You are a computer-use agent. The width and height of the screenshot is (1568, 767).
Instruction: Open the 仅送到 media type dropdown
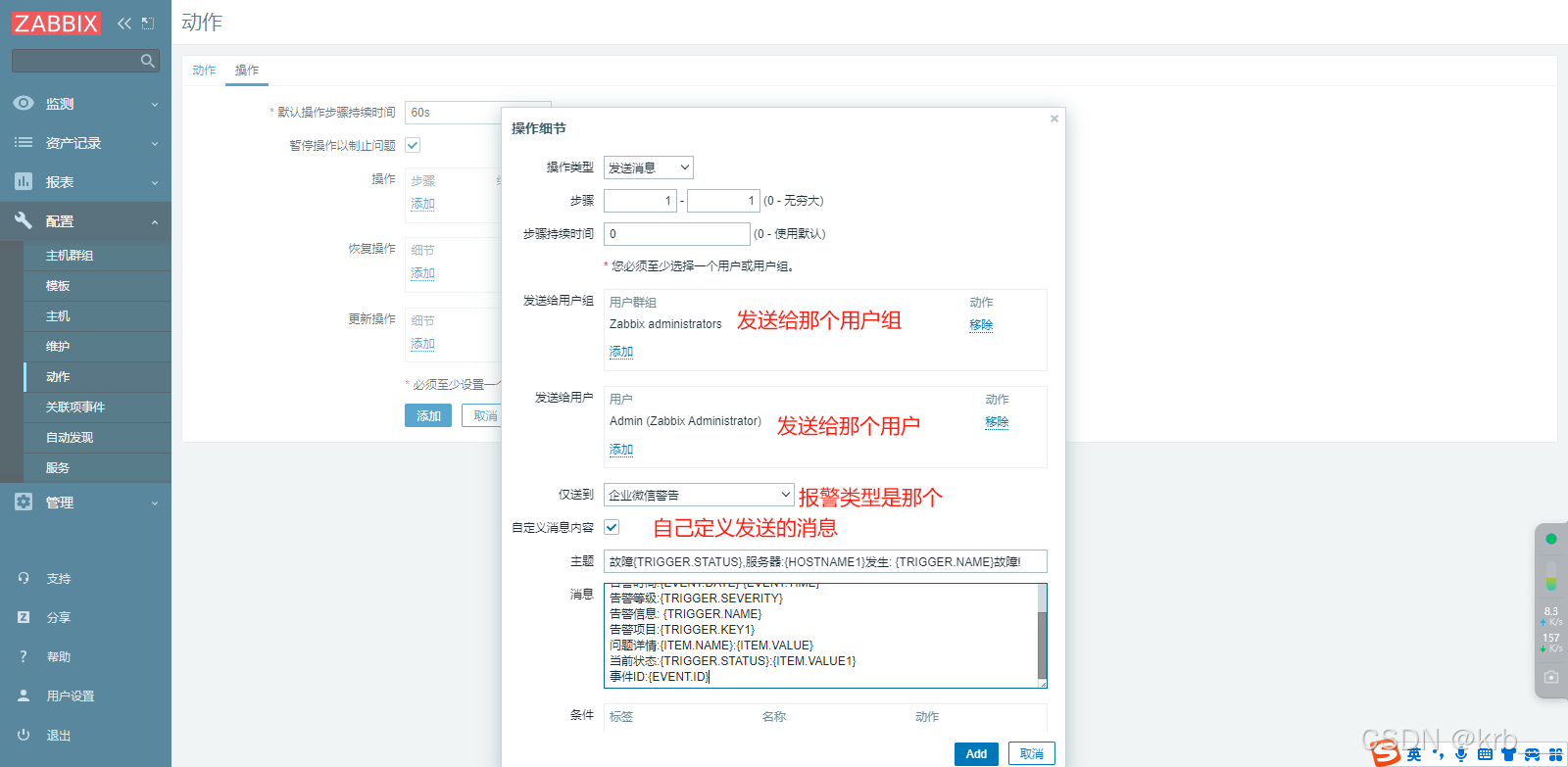[699, 495]
